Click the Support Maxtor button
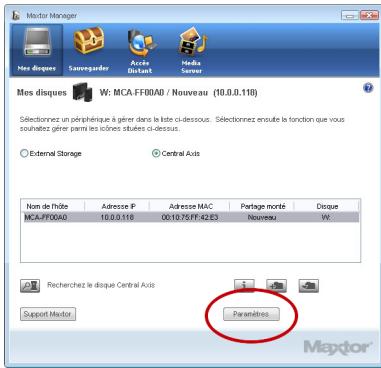 point(48,314)
